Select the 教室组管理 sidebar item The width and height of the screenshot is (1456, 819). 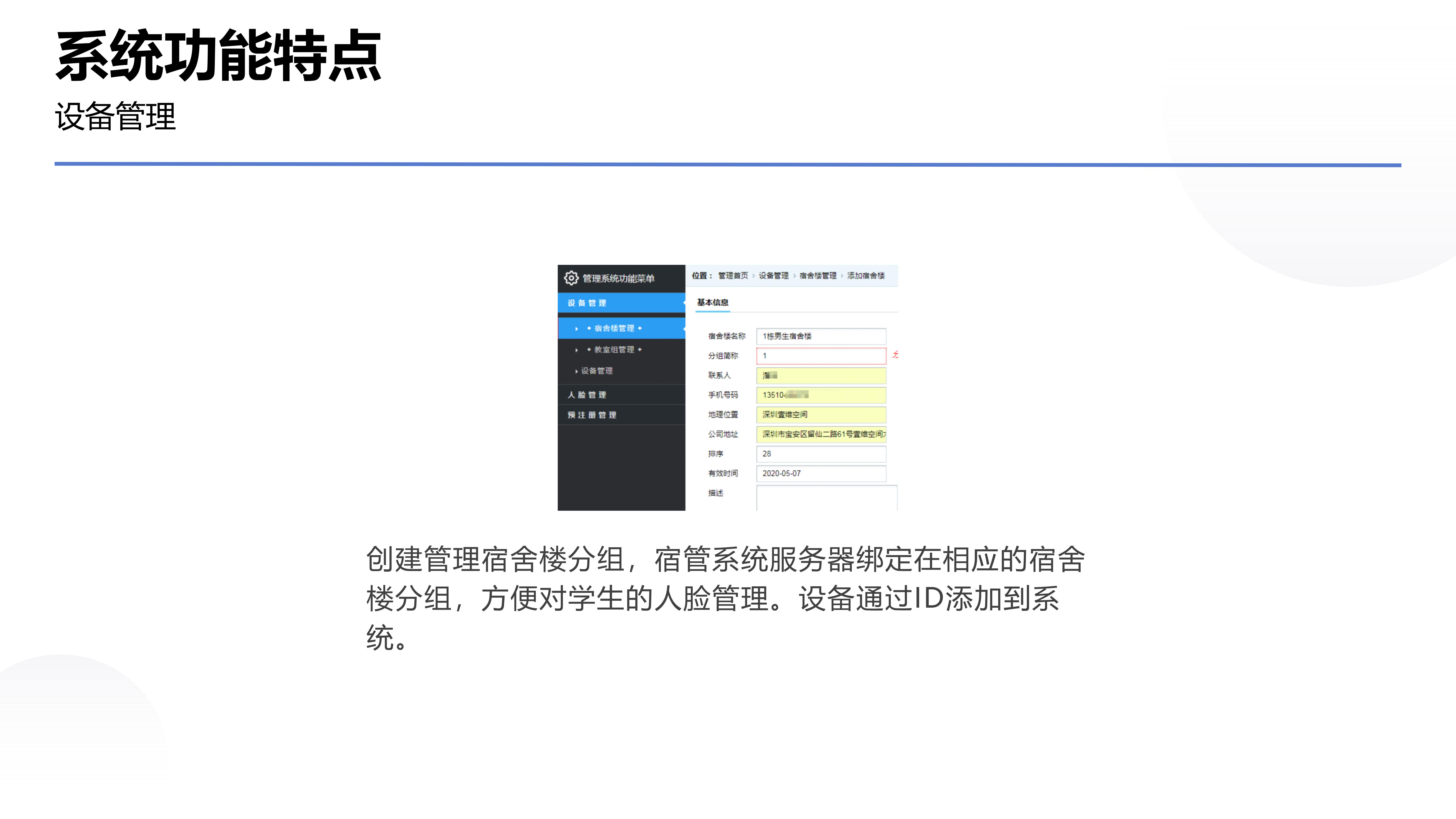[614, 350]
